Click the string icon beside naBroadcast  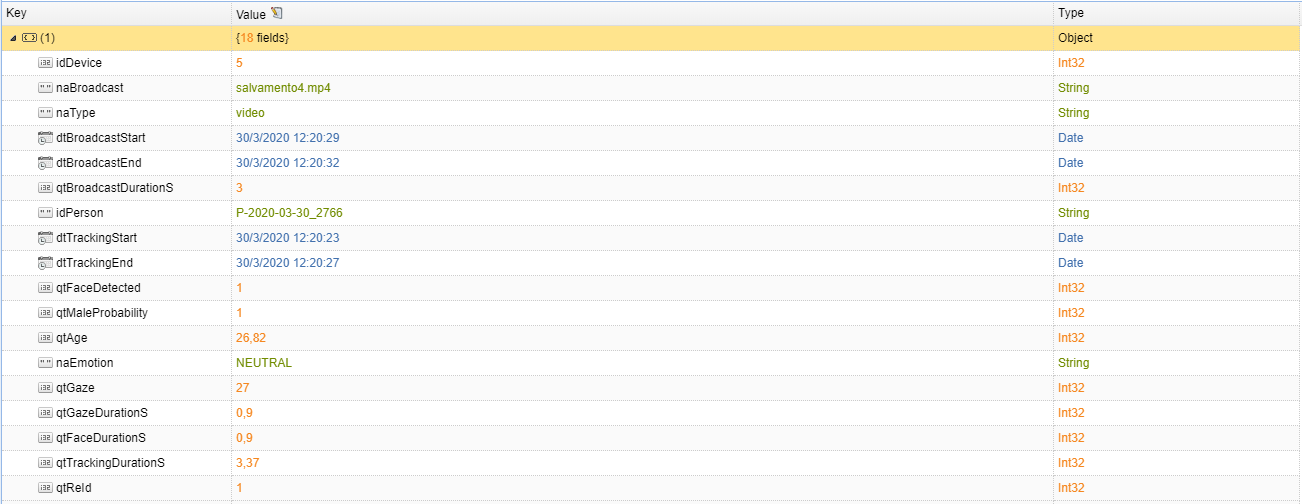click(45, 88)
